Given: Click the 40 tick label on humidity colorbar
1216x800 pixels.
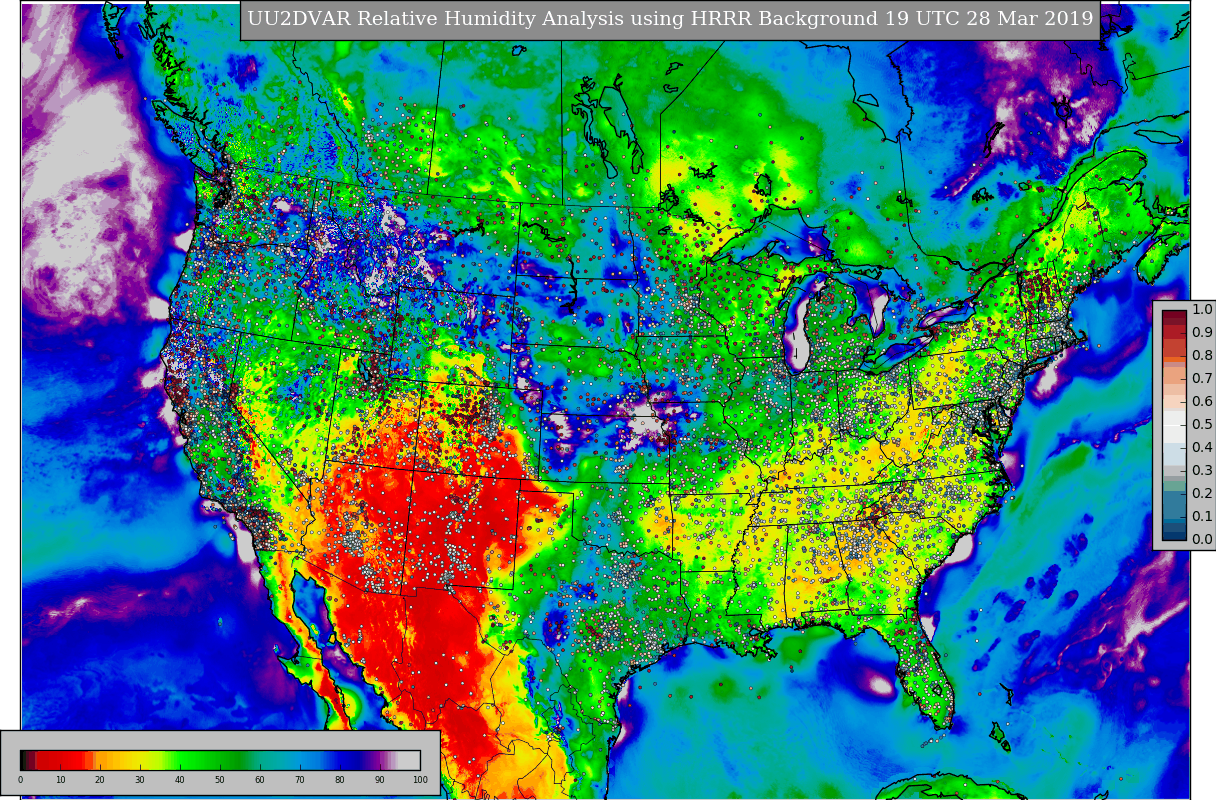Looking at the screenshot, I should (180, 780).
